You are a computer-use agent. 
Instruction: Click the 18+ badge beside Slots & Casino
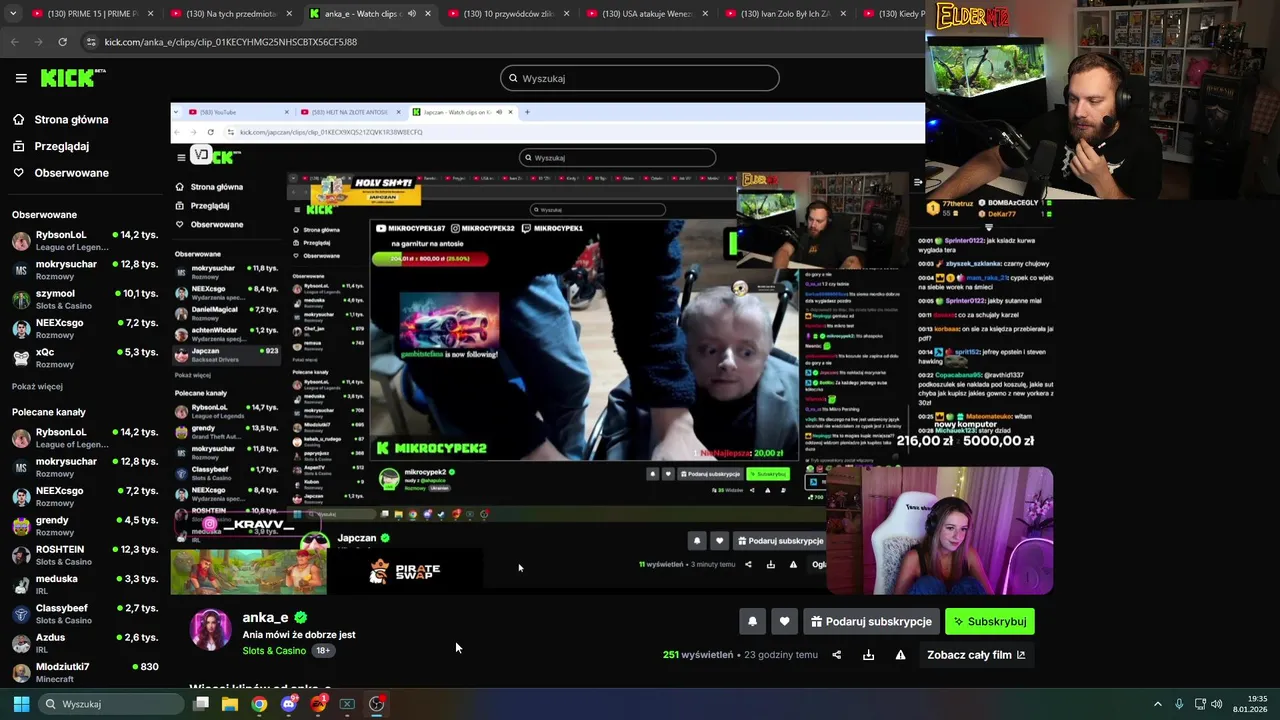point(323,651)
